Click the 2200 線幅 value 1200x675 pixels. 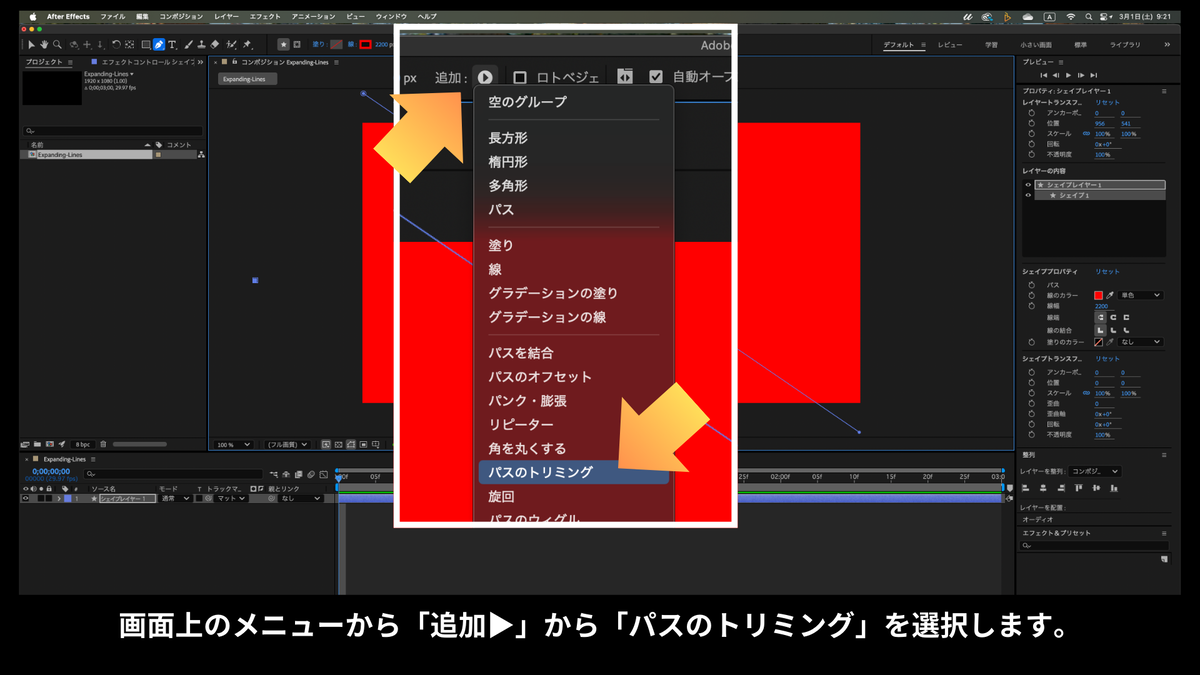pos(1102,306)
